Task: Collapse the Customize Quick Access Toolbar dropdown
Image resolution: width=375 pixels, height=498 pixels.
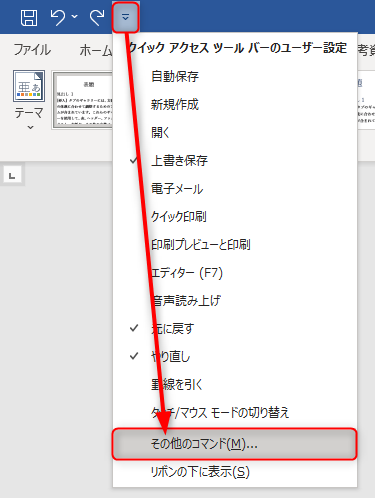Action: click(125, 17)
